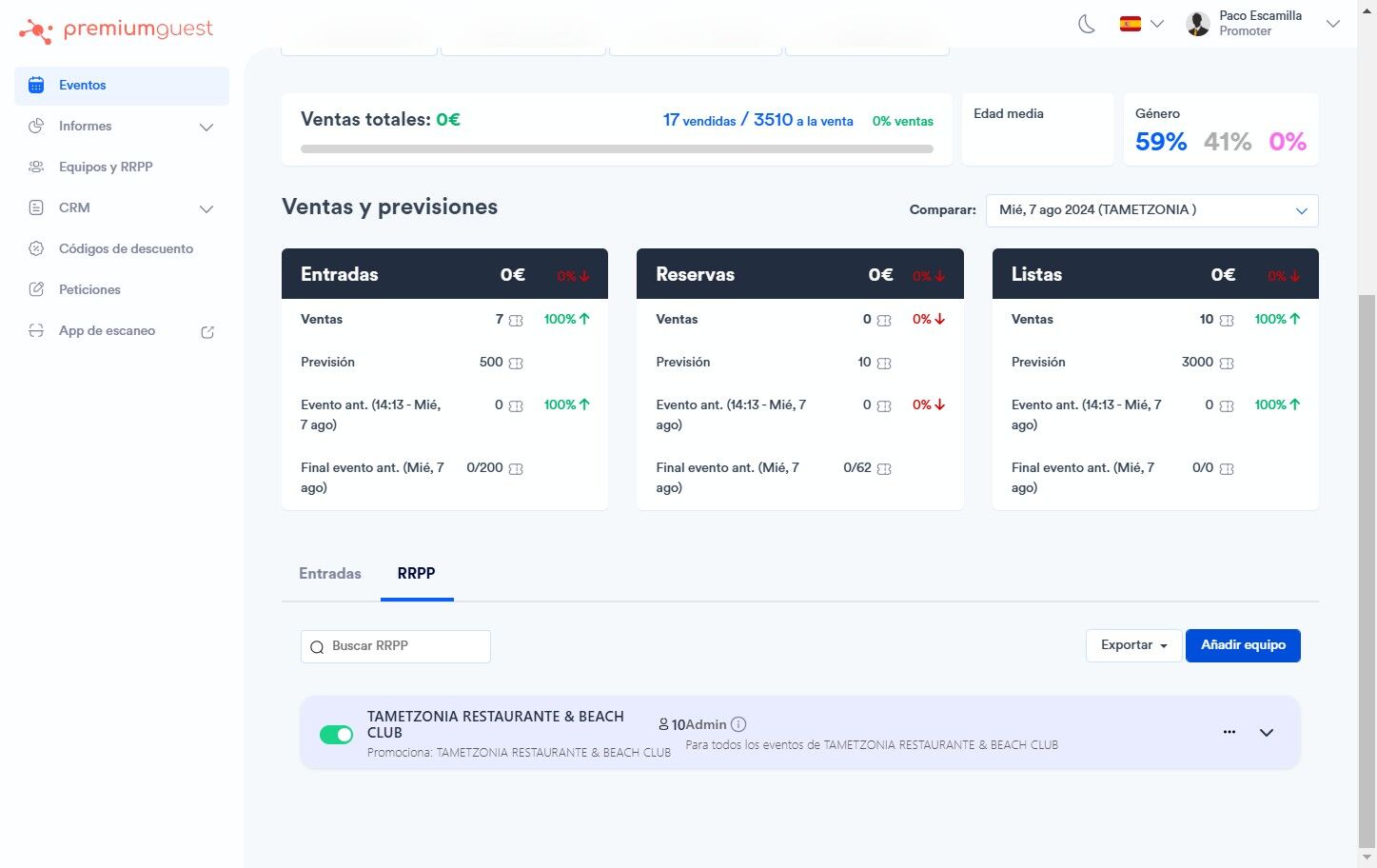Expand the TAMETZONIA team row chevron
Screen dimensions: 1377x868
pyautogui.click(x=1267, y=733)
